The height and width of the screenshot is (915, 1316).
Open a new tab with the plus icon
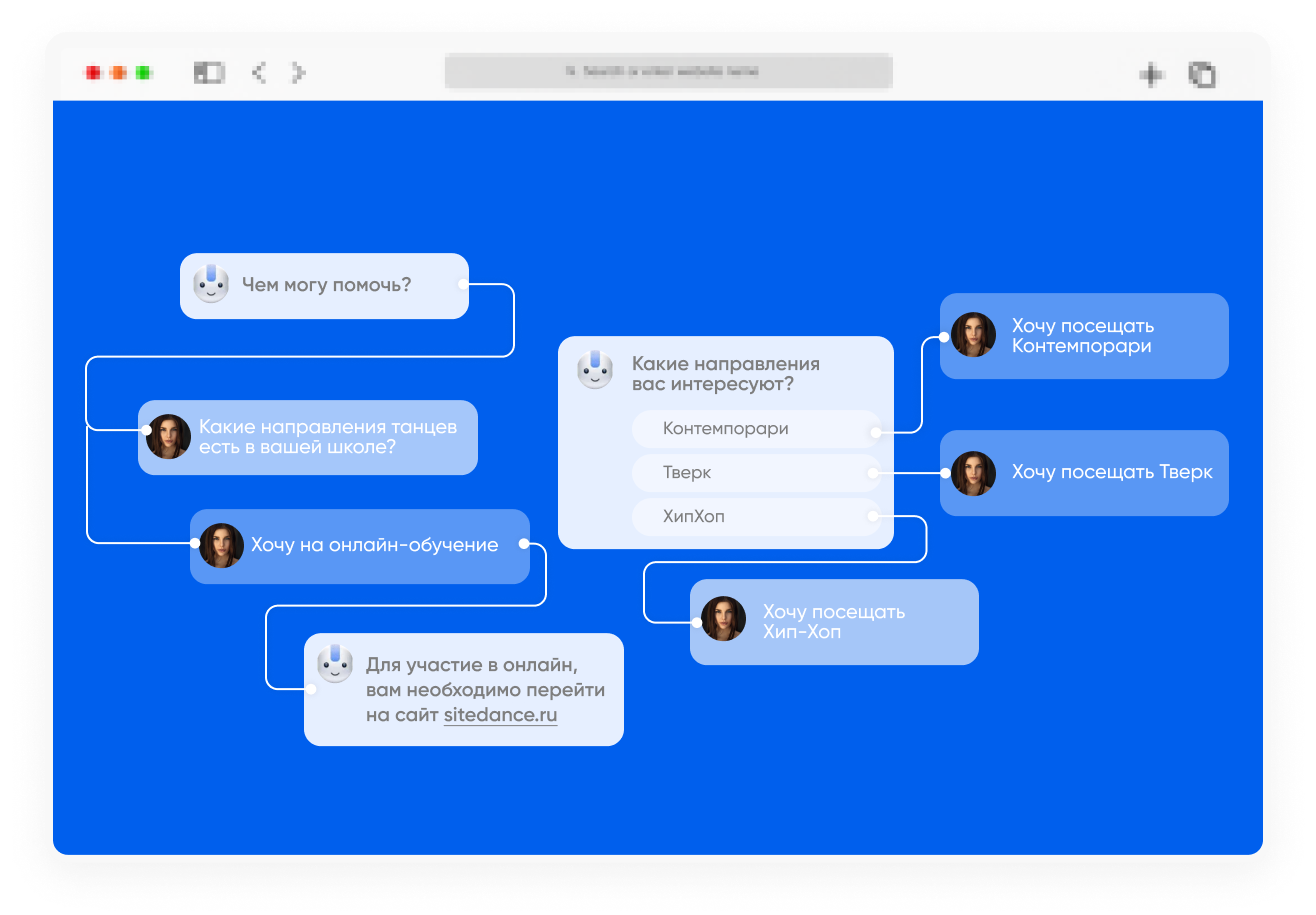pyautogui.click(x=1152, y=73)
